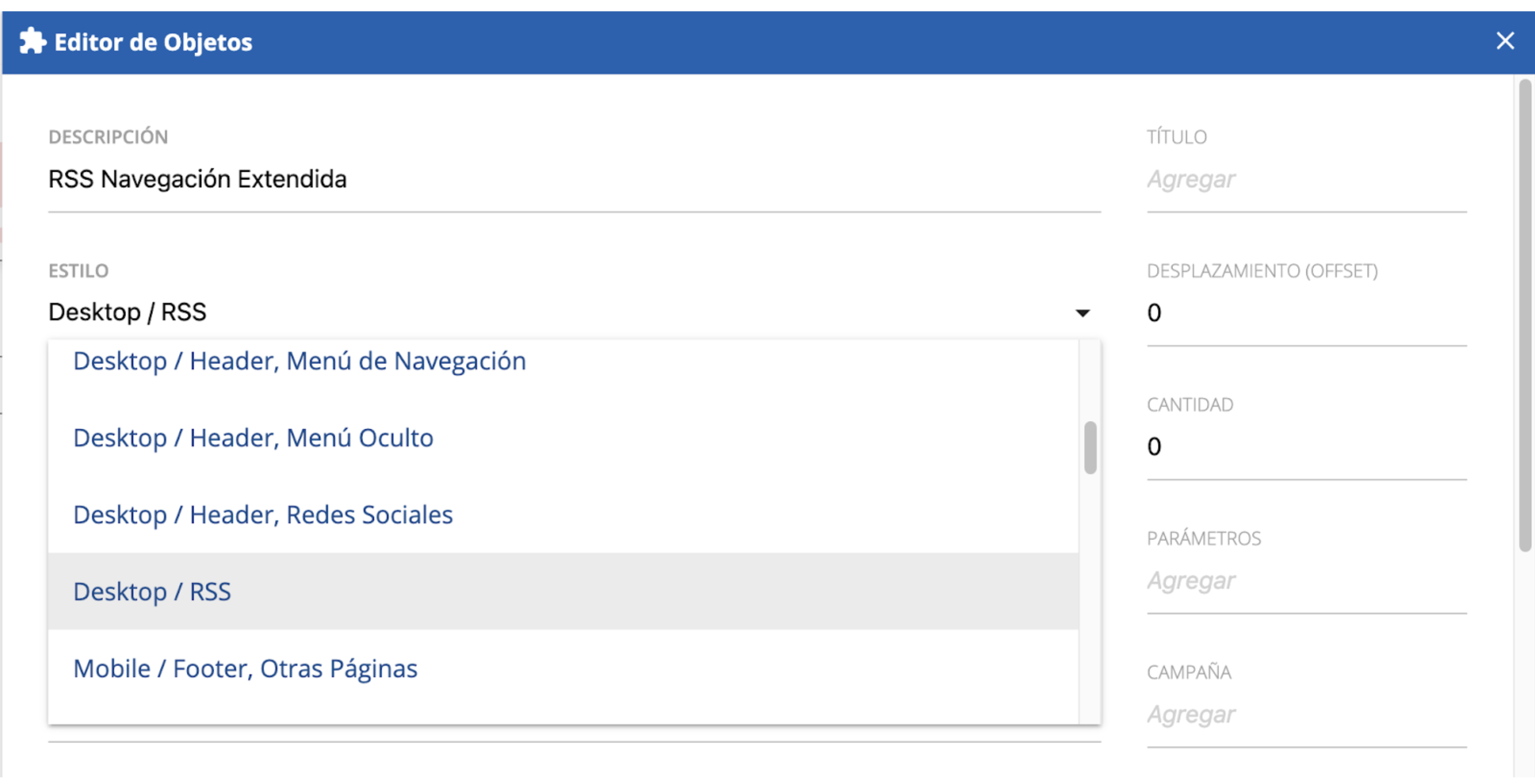Open the Estilo combo box showing Desktop / RSS
The height and width of the screenshot is (784, 1535).
tap(574, 312)
